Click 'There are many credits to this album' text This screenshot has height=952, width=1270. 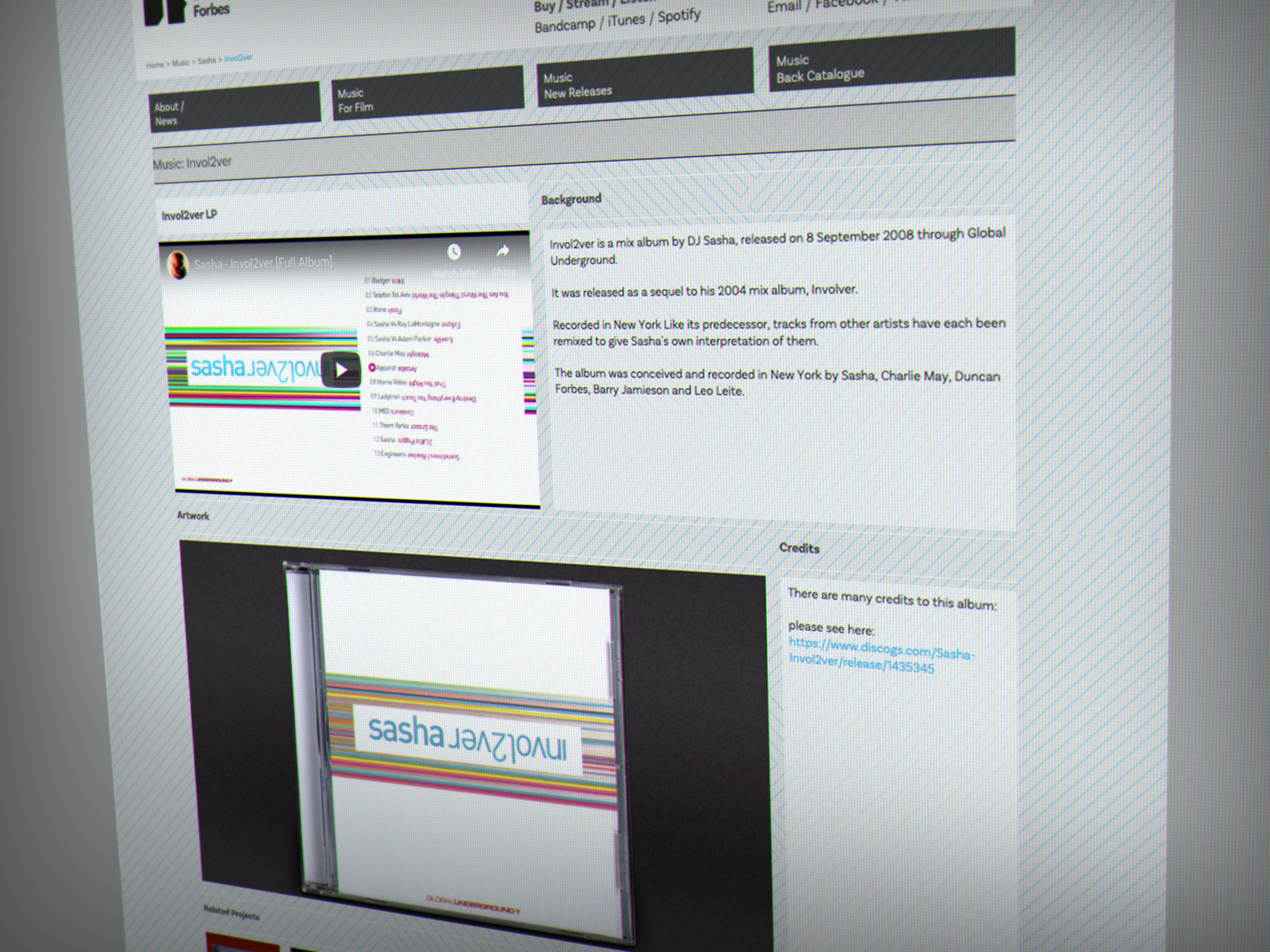(x=892, y=599)
